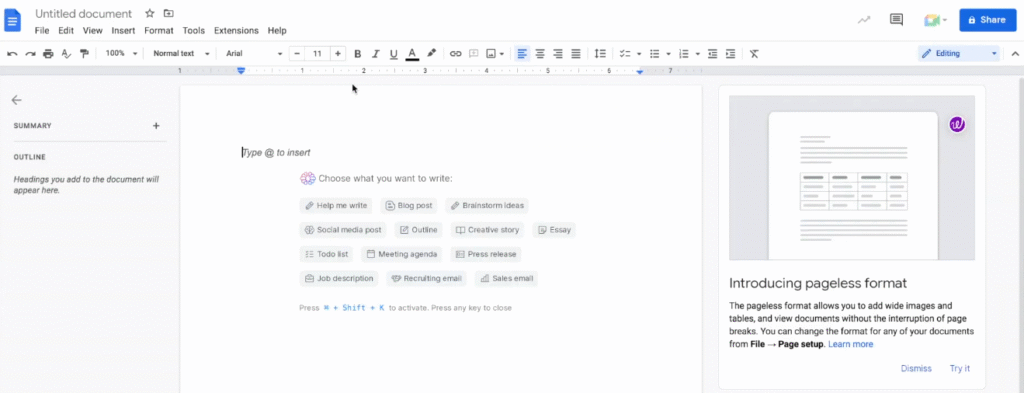Open the Arial font dropdown
The height and width of the screenshot is (393, 1024).
(254, 54)
